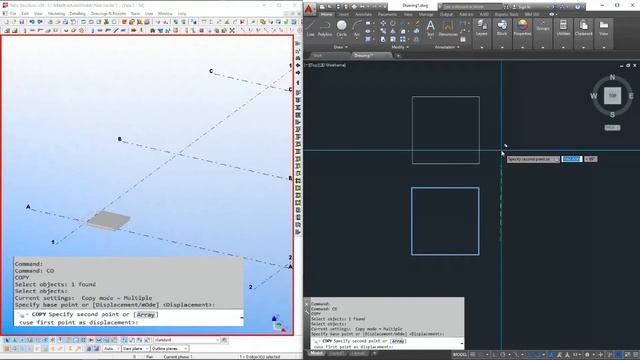The height and width of the screenshot is (360, 640).
Task: Open the WCS dropdown below ViewCube
Action: [x=612, y=128]
